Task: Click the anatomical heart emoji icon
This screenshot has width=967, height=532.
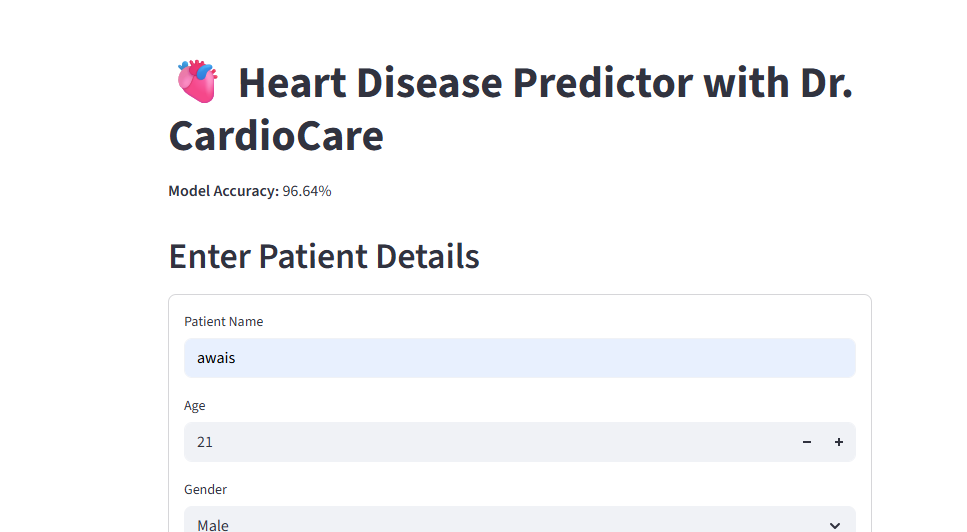Action: (197, 82)
